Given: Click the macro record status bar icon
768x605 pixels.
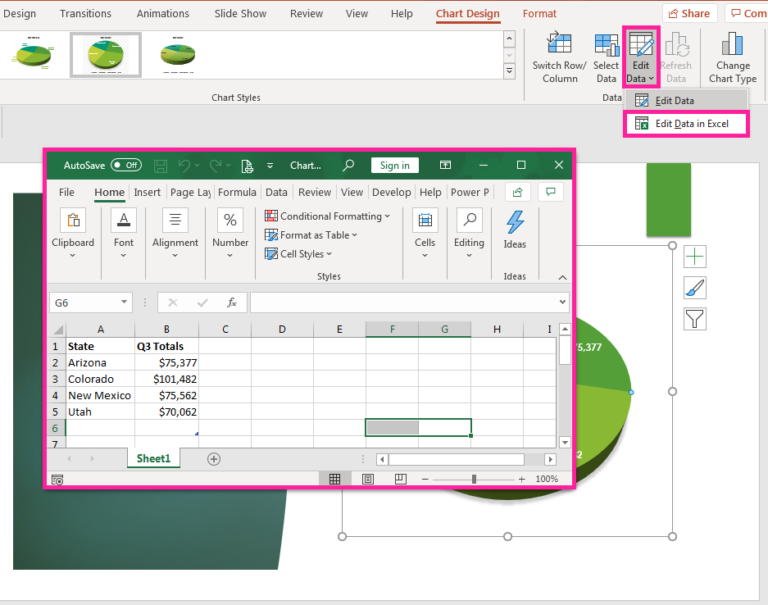Looking at the screenshot, I should [57, 480].
